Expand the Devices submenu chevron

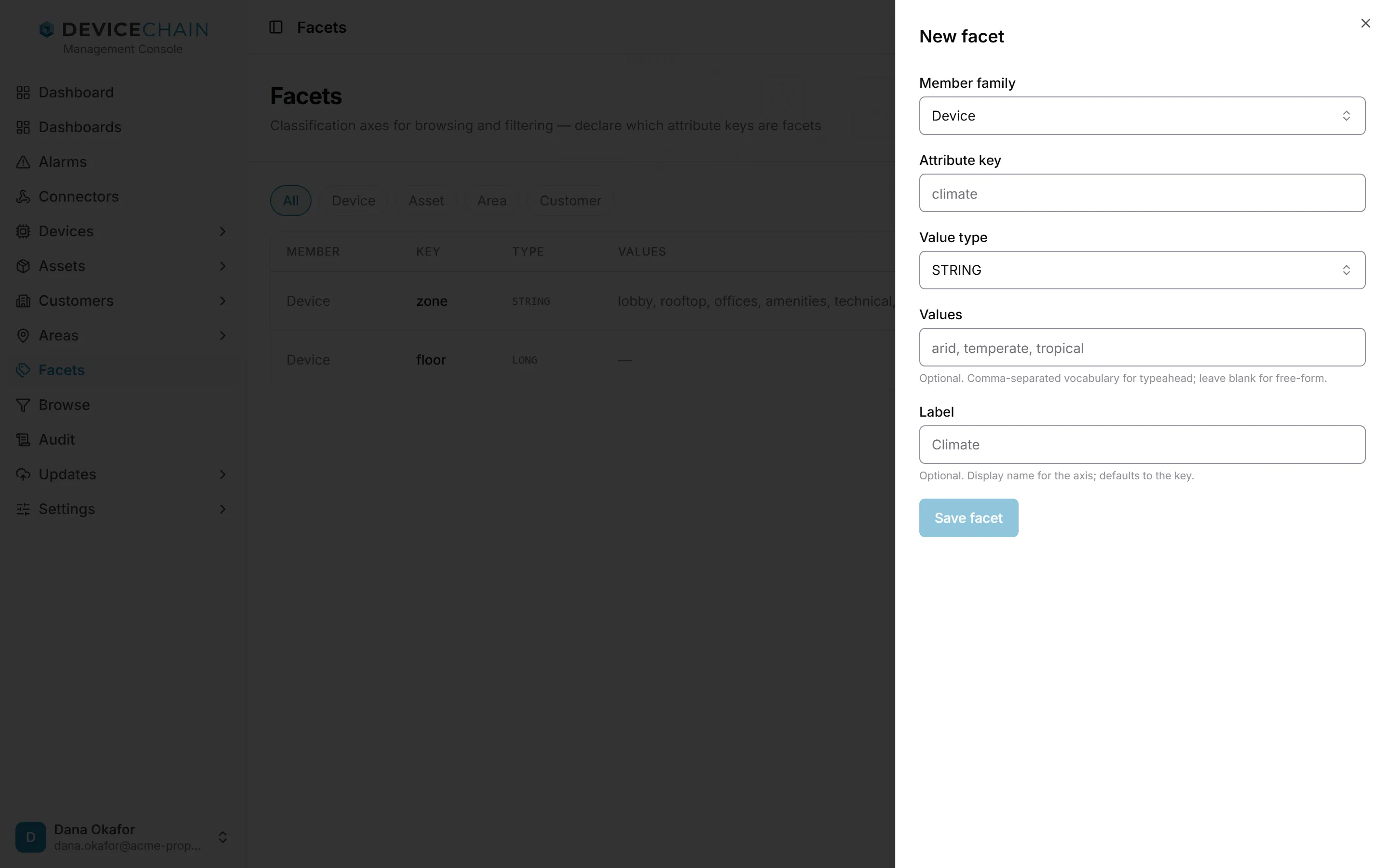(223, 231)
